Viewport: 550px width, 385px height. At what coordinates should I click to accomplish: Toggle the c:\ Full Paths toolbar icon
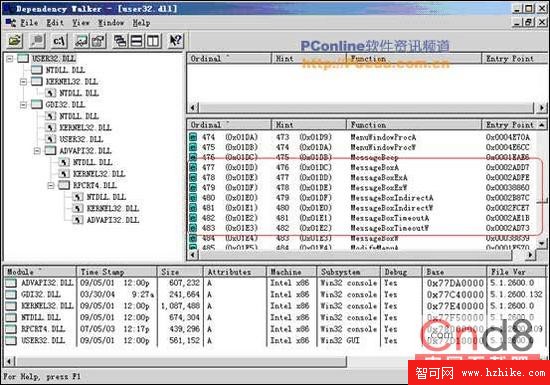(x=59, y=41)
